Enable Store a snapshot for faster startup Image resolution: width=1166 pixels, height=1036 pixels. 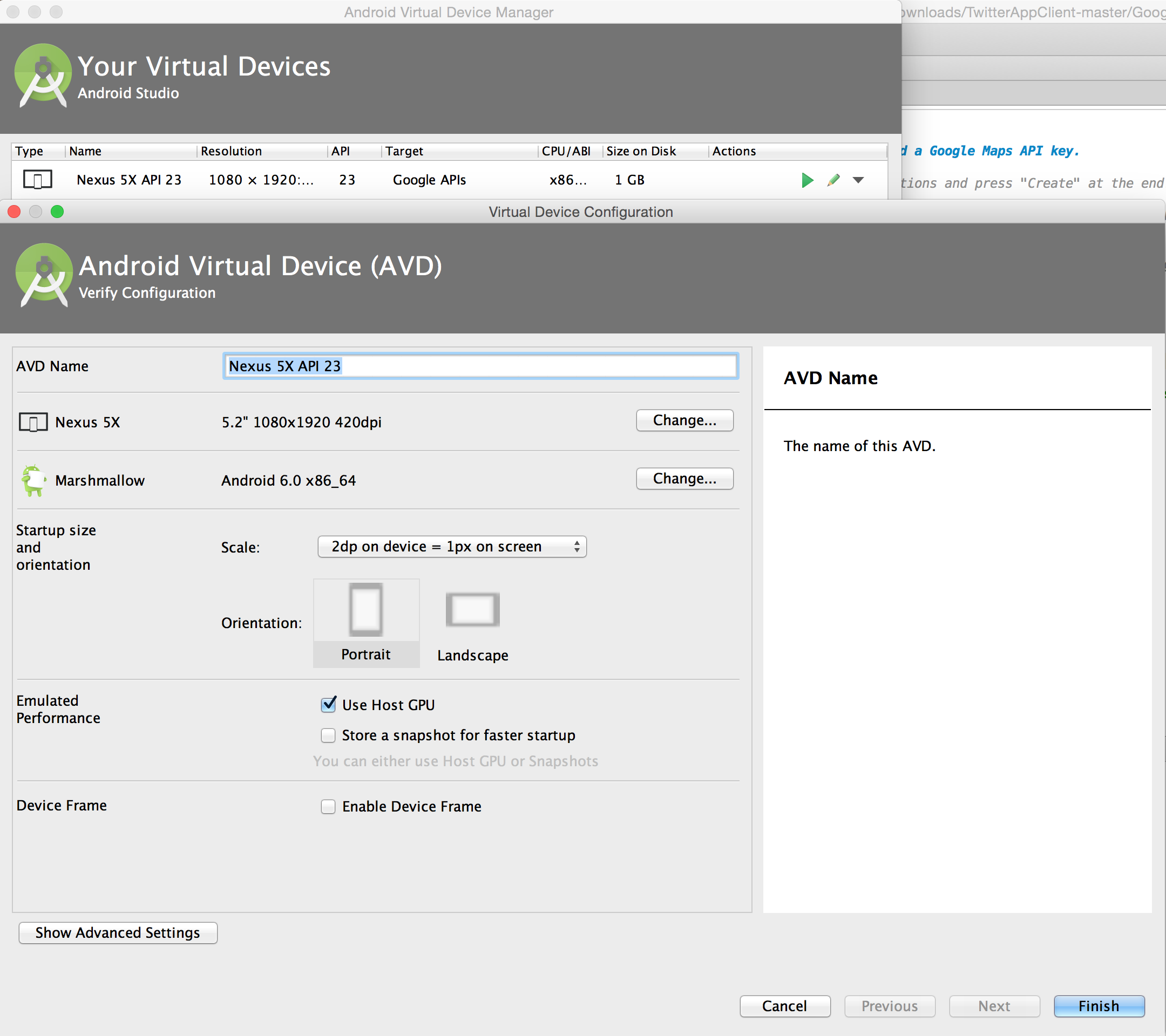point(328,735)
